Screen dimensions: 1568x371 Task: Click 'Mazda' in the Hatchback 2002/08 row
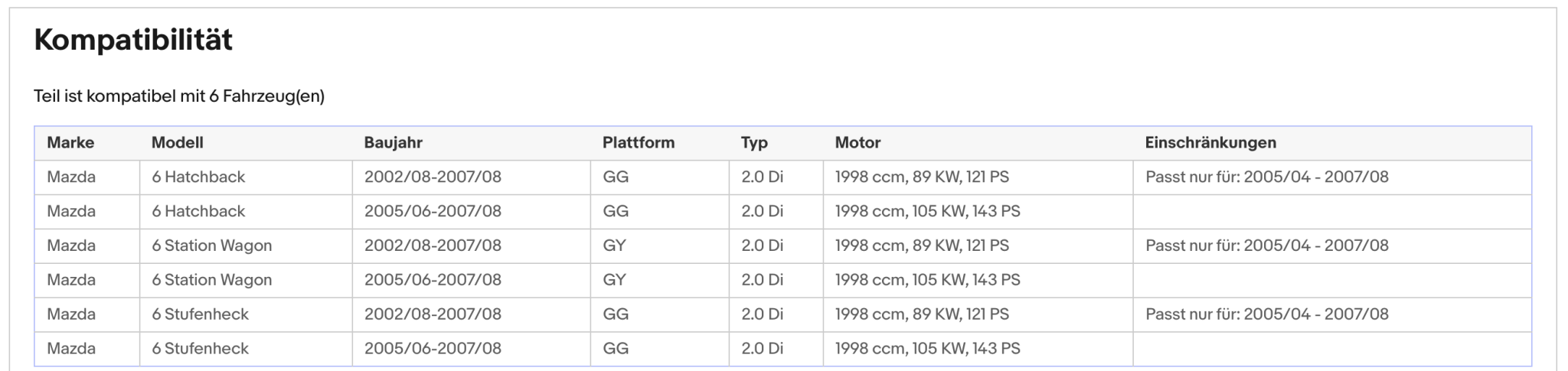(x=71, y=177)
